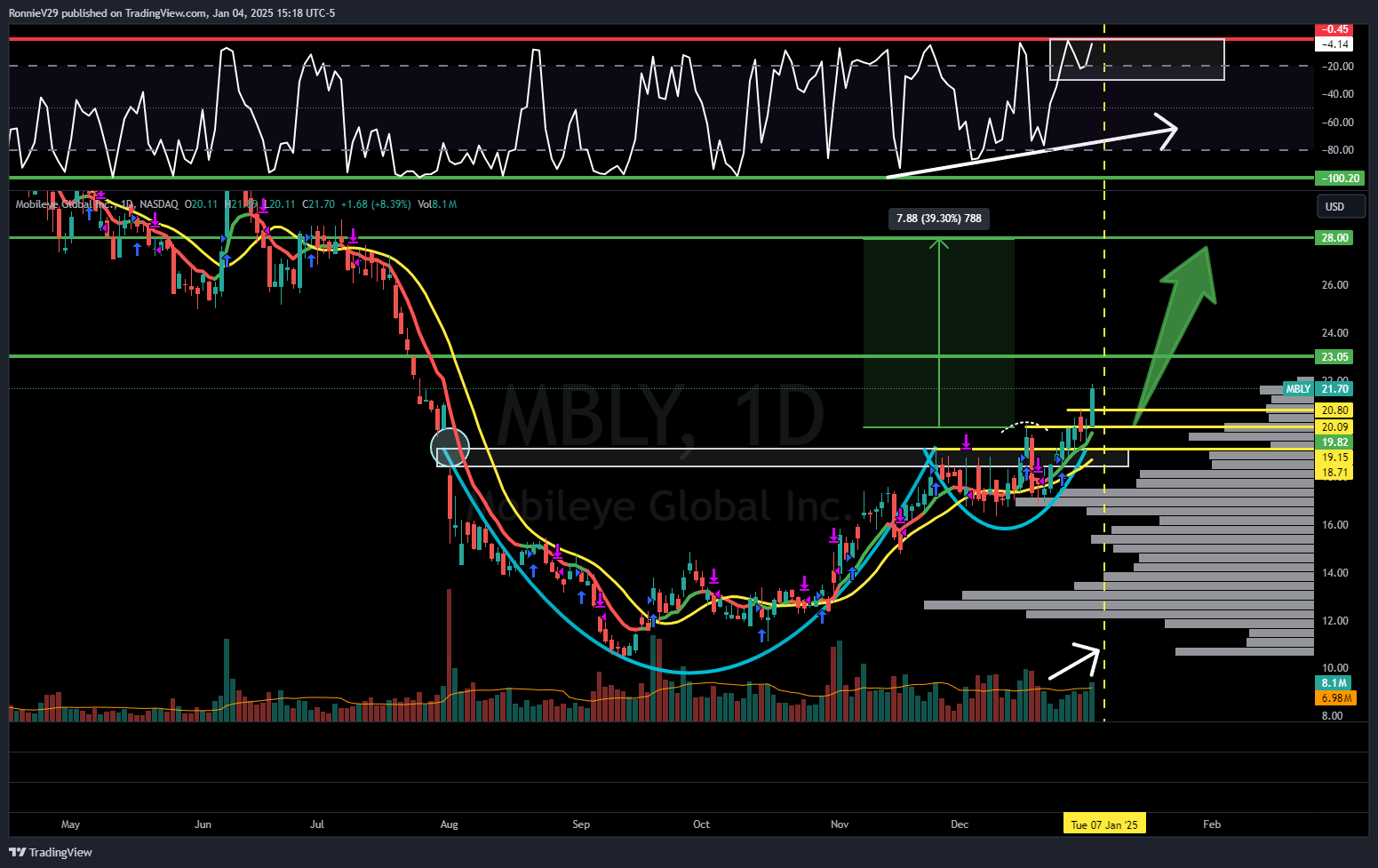This screenshot has height=868, width=1378.
Task: Click the -80.00 indicator axis tick
Action: [x=1336, y=150]
